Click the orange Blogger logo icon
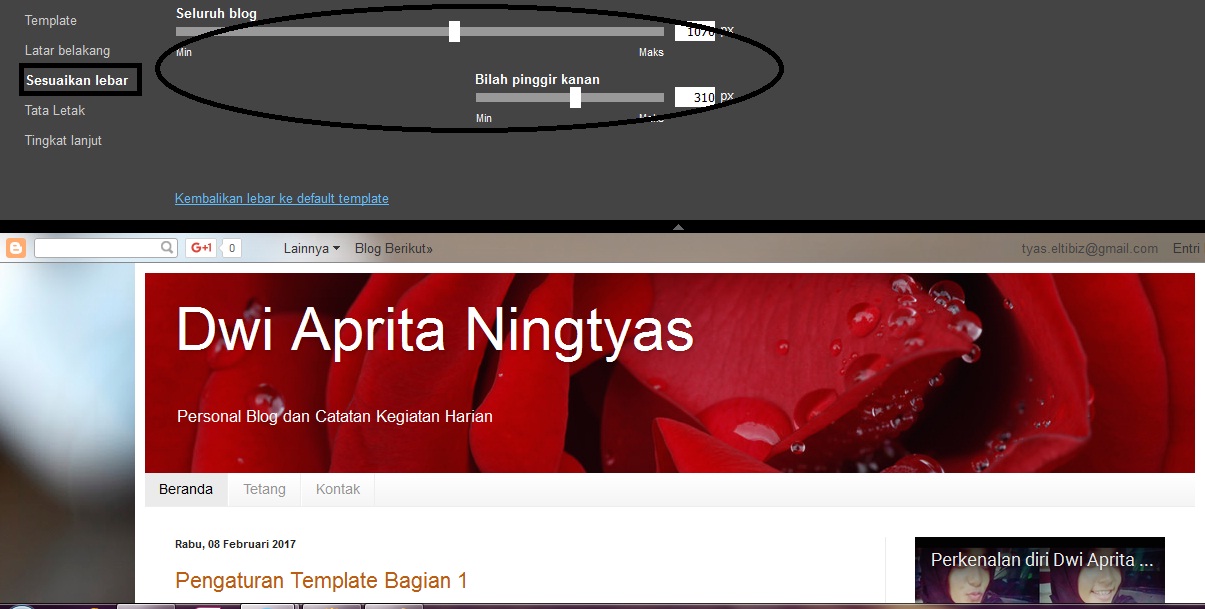Viewport: 1205px width, 609px height. 14,247
